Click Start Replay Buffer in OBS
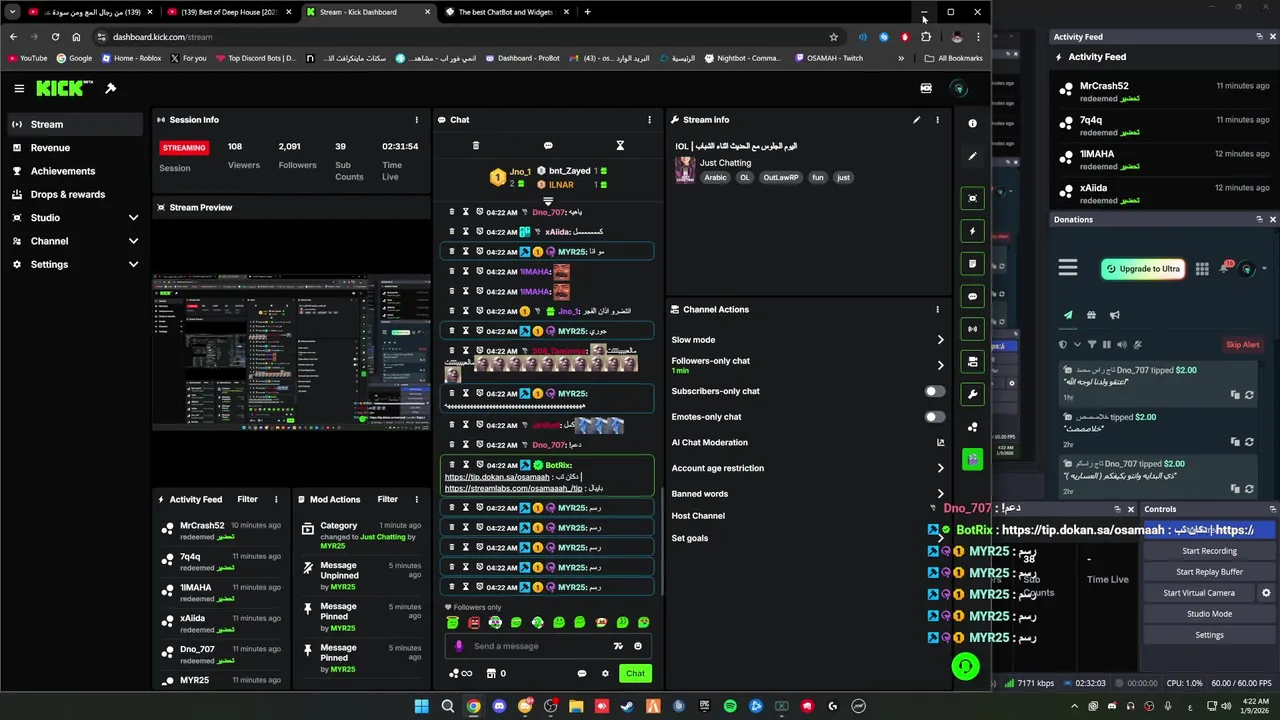Image resolution: width=1280 pixels, height=720 pixels. [x=1209, y=572]
